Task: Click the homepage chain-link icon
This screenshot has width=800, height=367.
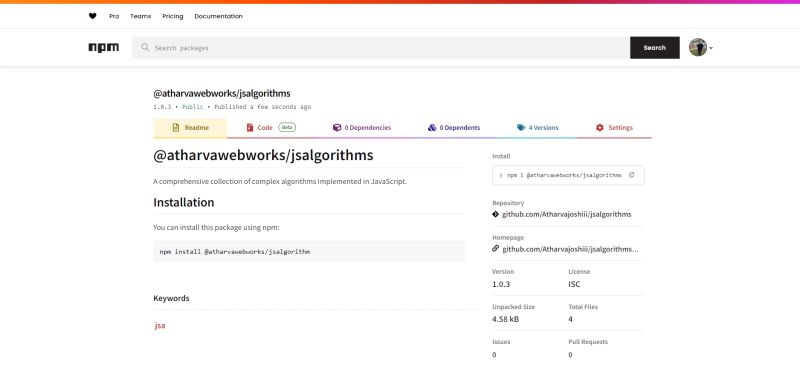Action: [495, 249]
